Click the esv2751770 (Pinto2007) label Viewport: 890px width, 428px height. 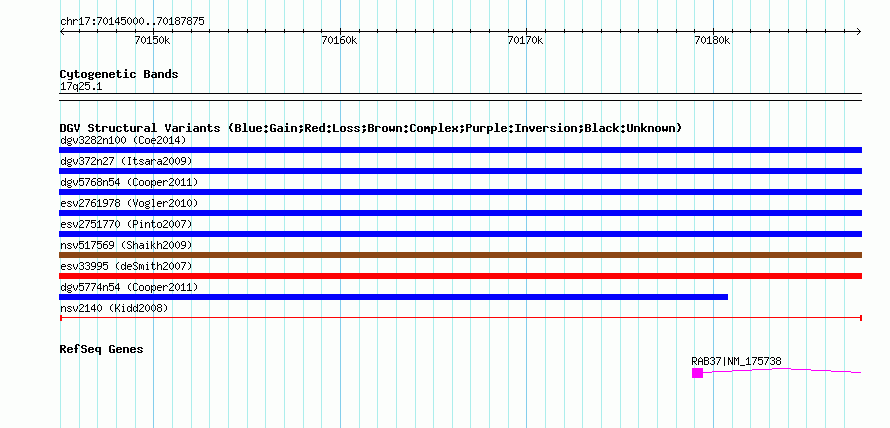[x=126, y=224]
